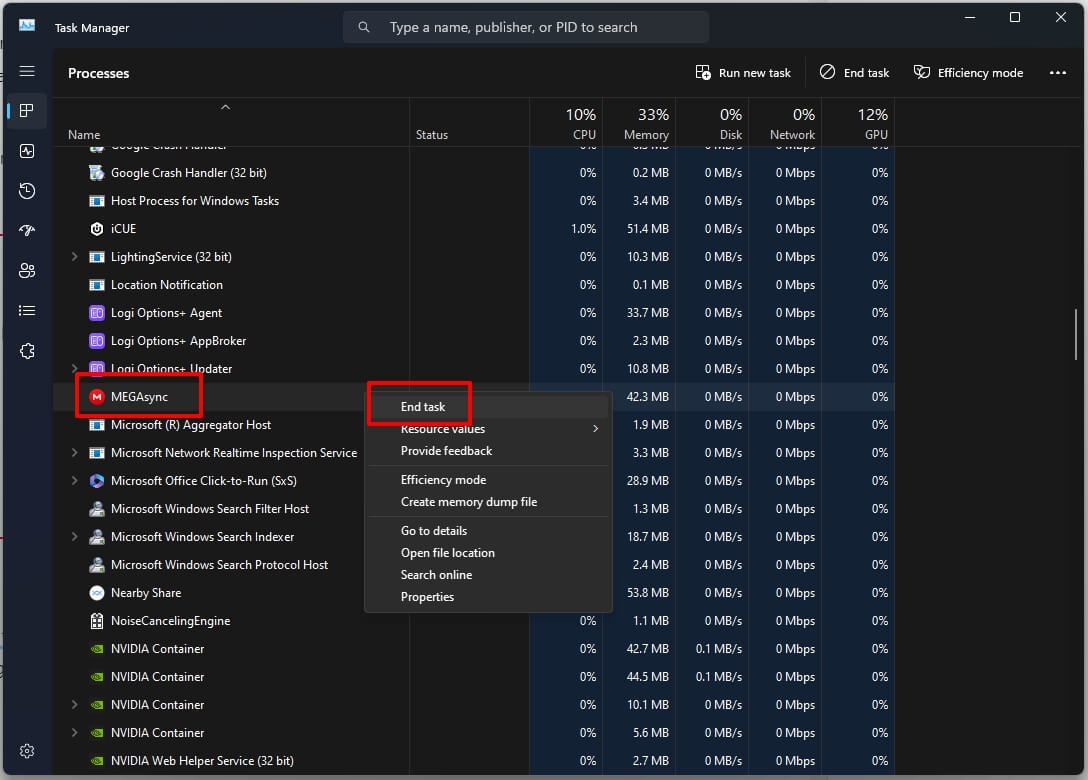Click the Microsoft Windows Search Filter Host icon
This screenshot has width=1088, height=780.
pos(97,509)
